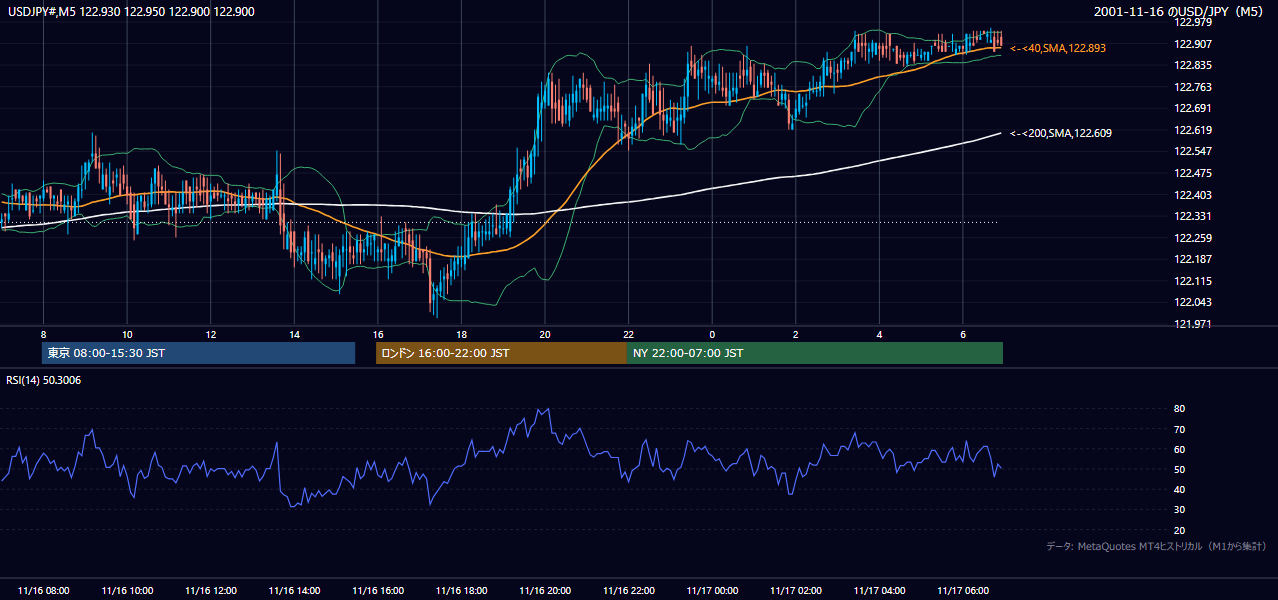Screen dimensions: 1278x600
Task: Click the 11/16 22:00 time axis label
Action: tap(628, 591)
